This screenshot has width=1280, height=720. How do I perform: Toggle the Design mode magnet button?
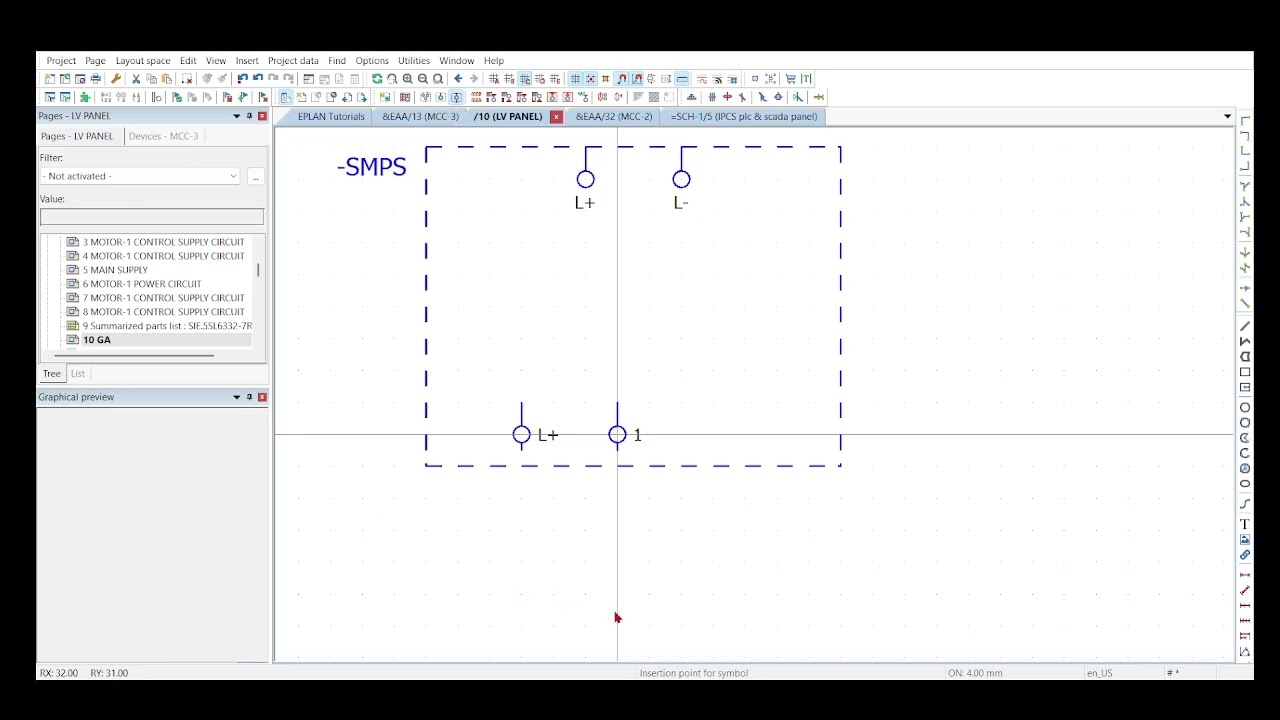coord(637,79)
